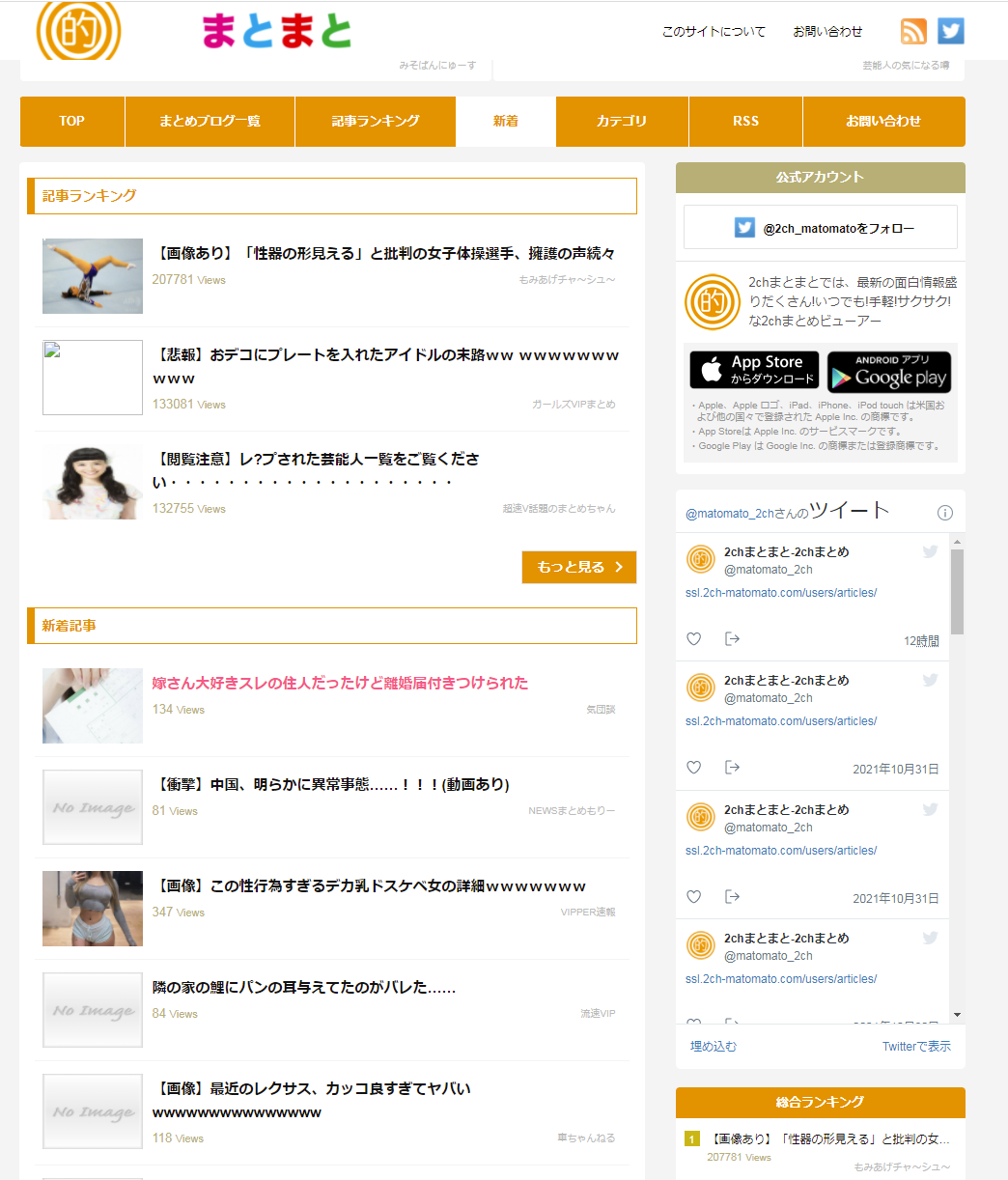This screenshot has width=1008, height=1180.
Task: Tap the App Store download badge
Action: coord(754,370)
